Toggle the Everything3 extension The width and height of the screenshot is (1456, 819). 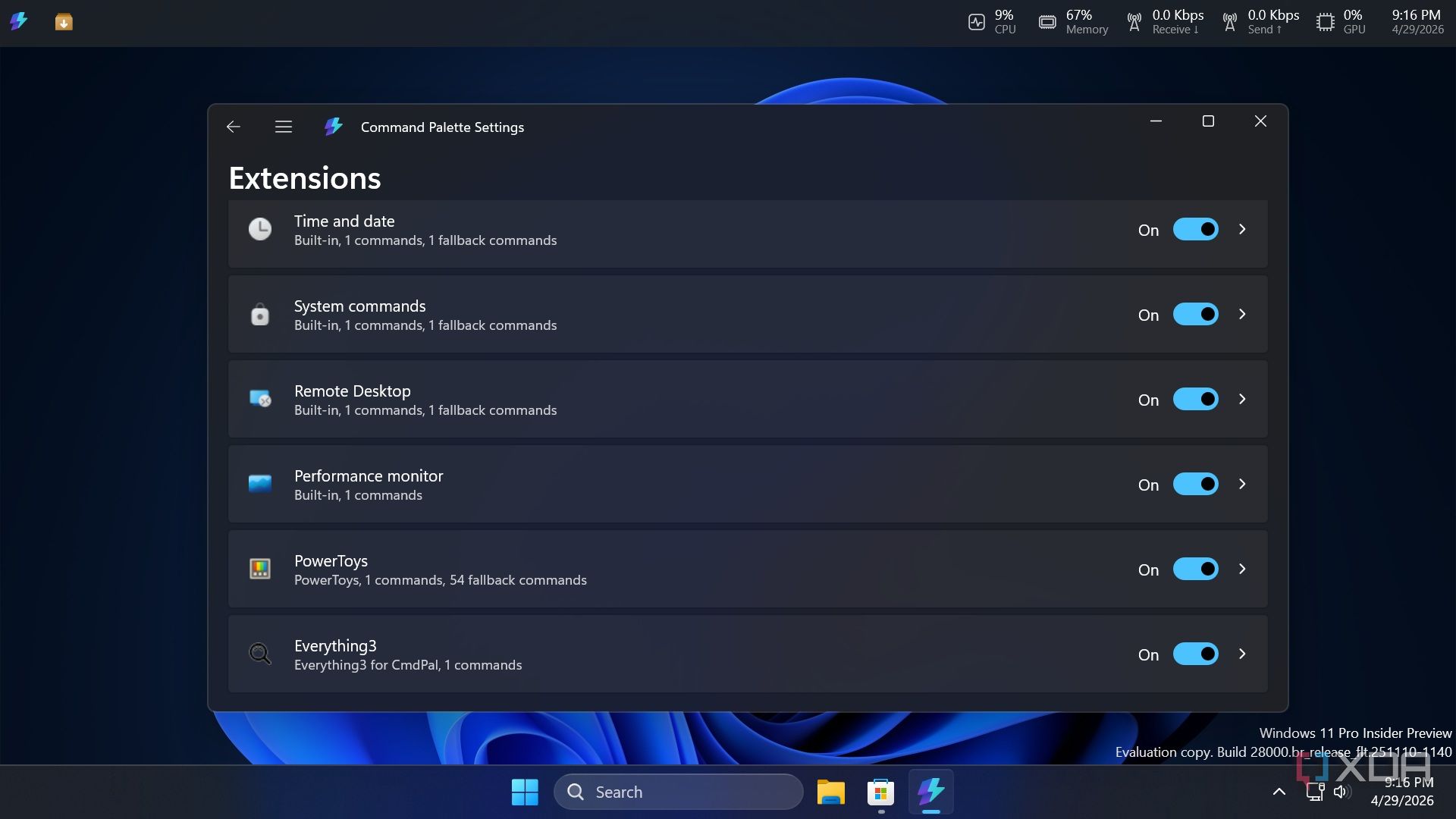(x=1196, y=654)
